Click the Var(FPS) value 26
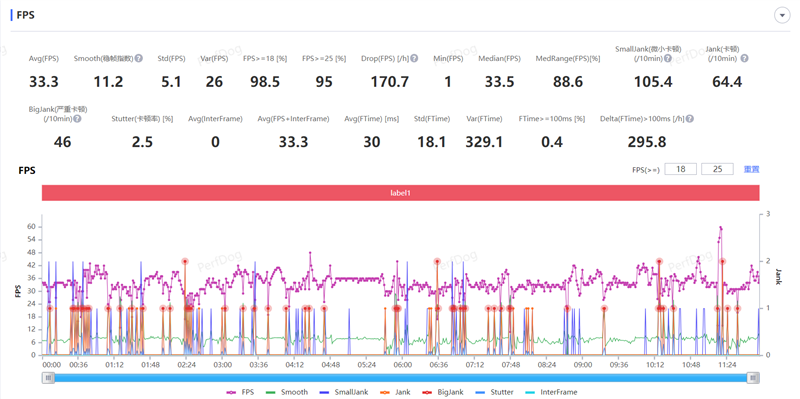Screen dimensions: 800x399 coord(214,82)
